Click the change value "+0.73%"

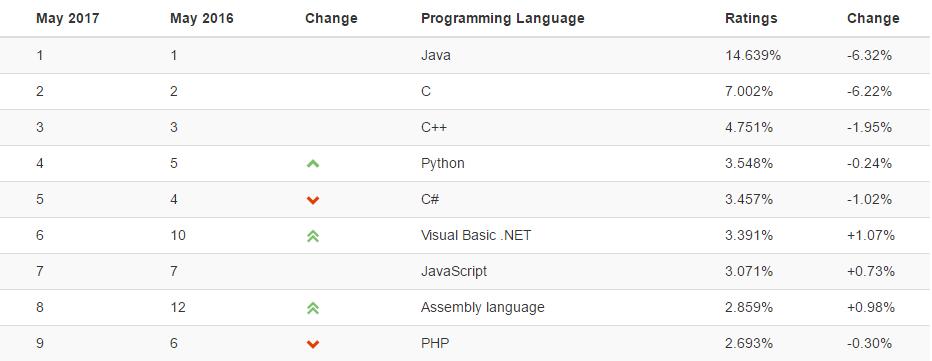point(871,272)
